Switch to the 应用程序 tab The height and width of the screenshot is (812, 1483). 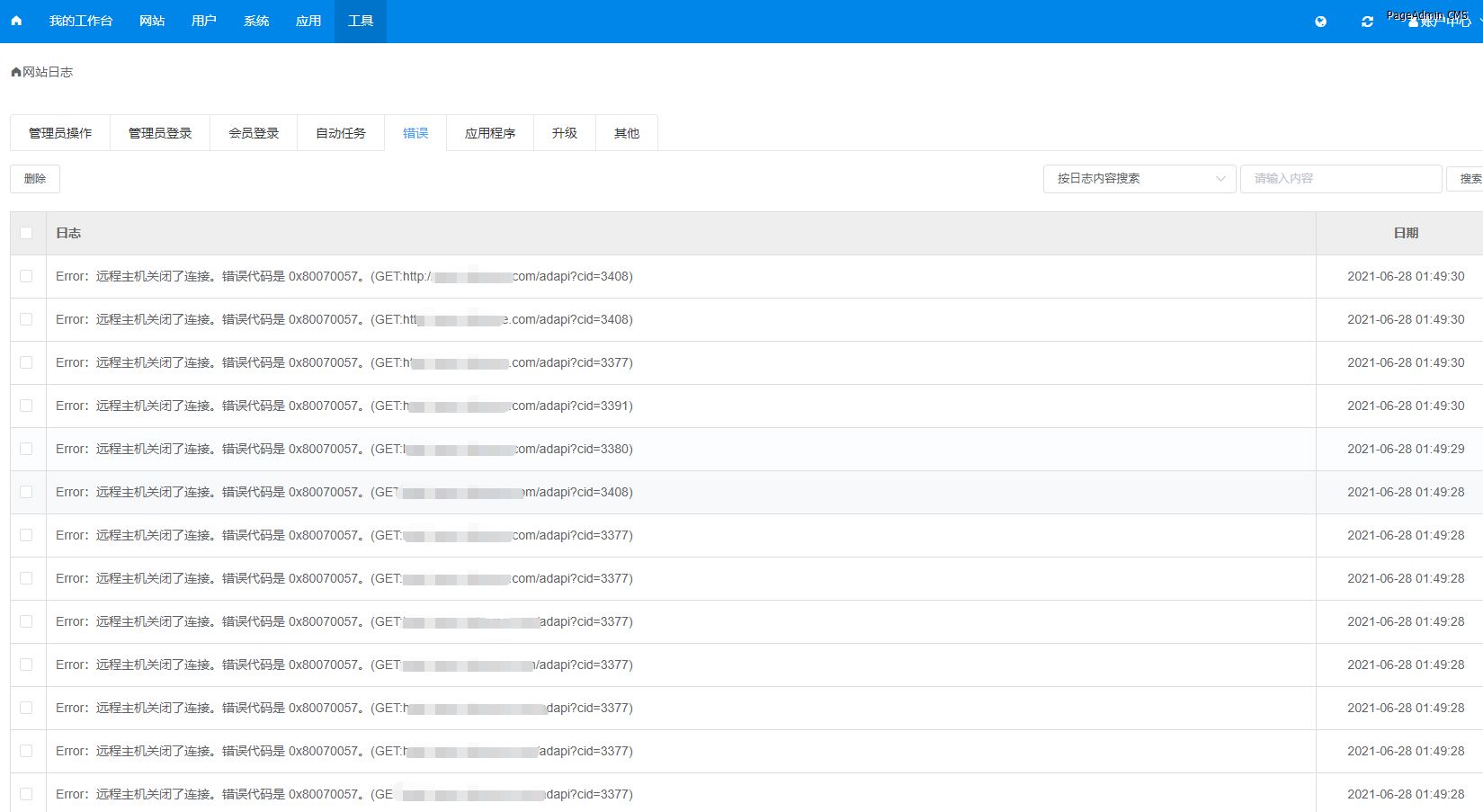[x=490, y=133]
